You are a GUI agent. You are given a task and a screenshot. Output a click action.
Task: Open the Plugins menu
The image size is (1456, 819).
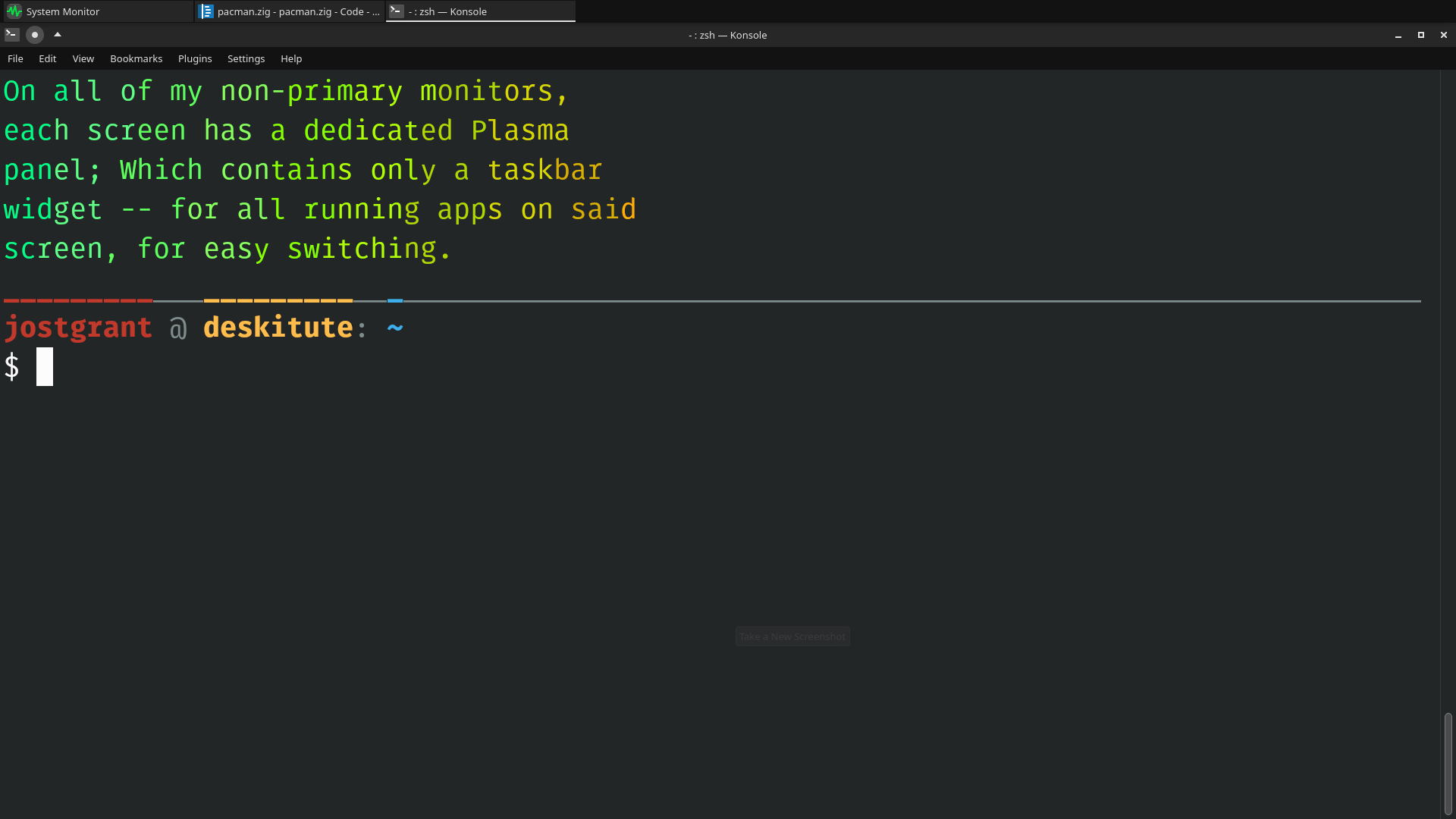(x=195, y=58)
